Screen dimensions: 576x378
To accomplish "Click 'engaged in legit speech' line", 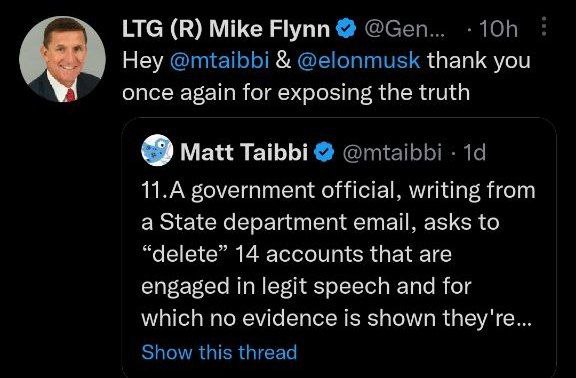I will [x=306, y=286].
